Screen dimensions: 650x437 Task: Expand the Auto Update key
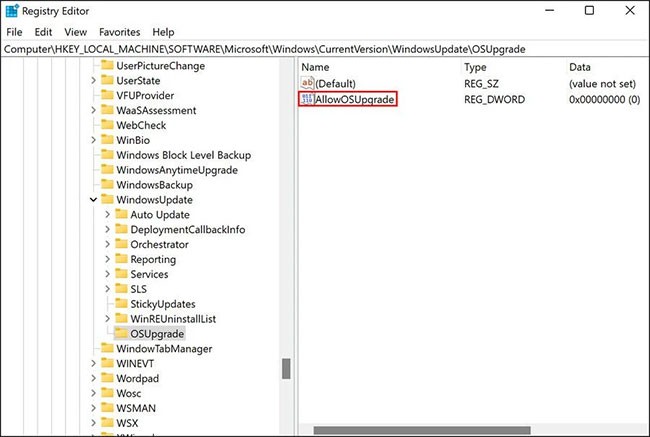coord(108,214)
